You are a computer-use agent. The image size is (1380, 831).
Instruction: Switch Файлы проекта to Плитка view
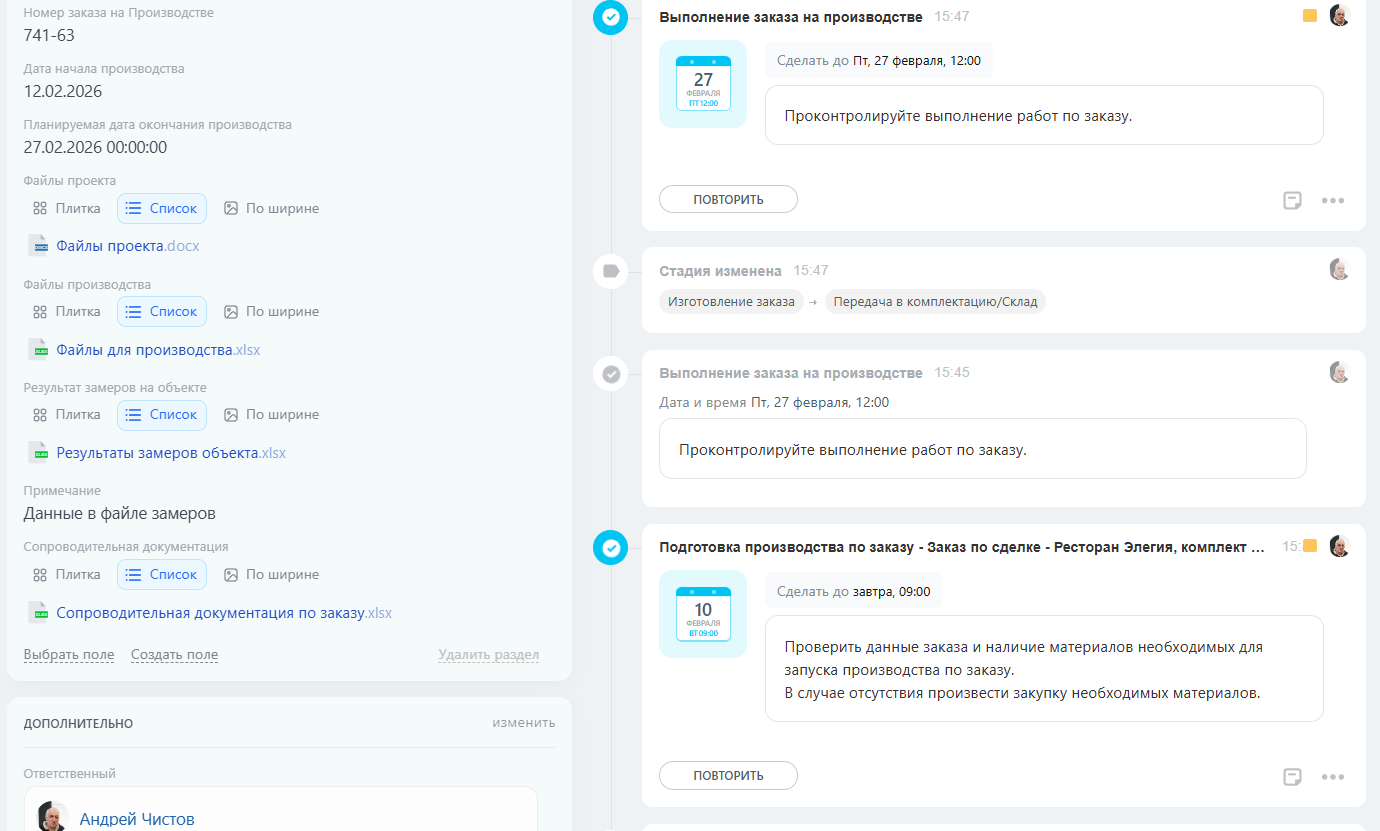pos(67,208)
